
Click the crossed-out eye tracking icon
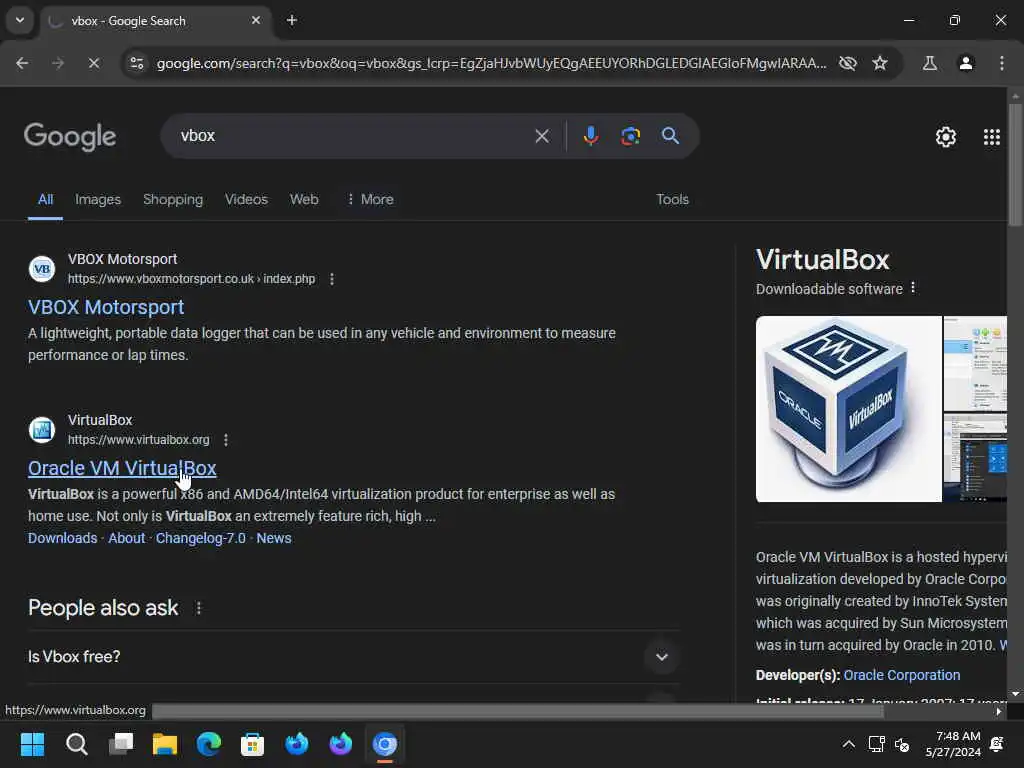[847, 63]
